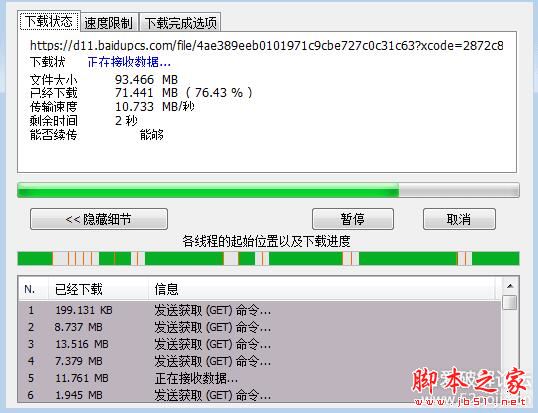Viewport: 538px width, 413px height.
Task: Click the main green download progress bar
Action: [x=268, y=190]
